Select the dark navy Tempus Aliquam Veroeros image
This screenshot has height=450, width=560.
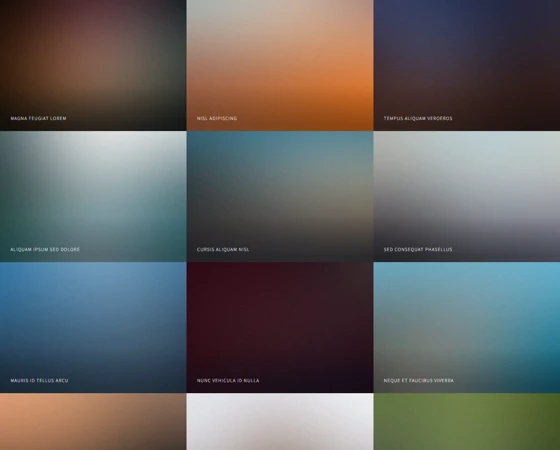(467, 65)
